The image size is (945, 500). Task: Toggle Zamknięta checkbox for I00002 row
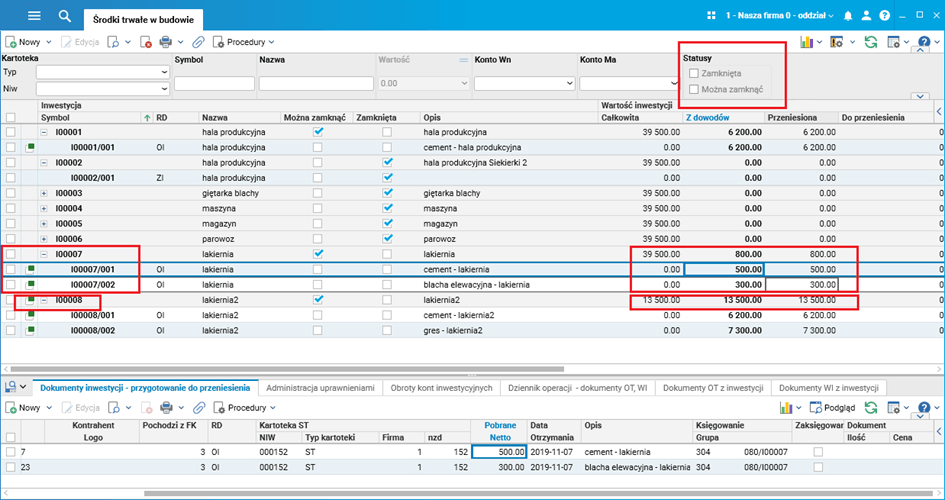tap(387, 162)
